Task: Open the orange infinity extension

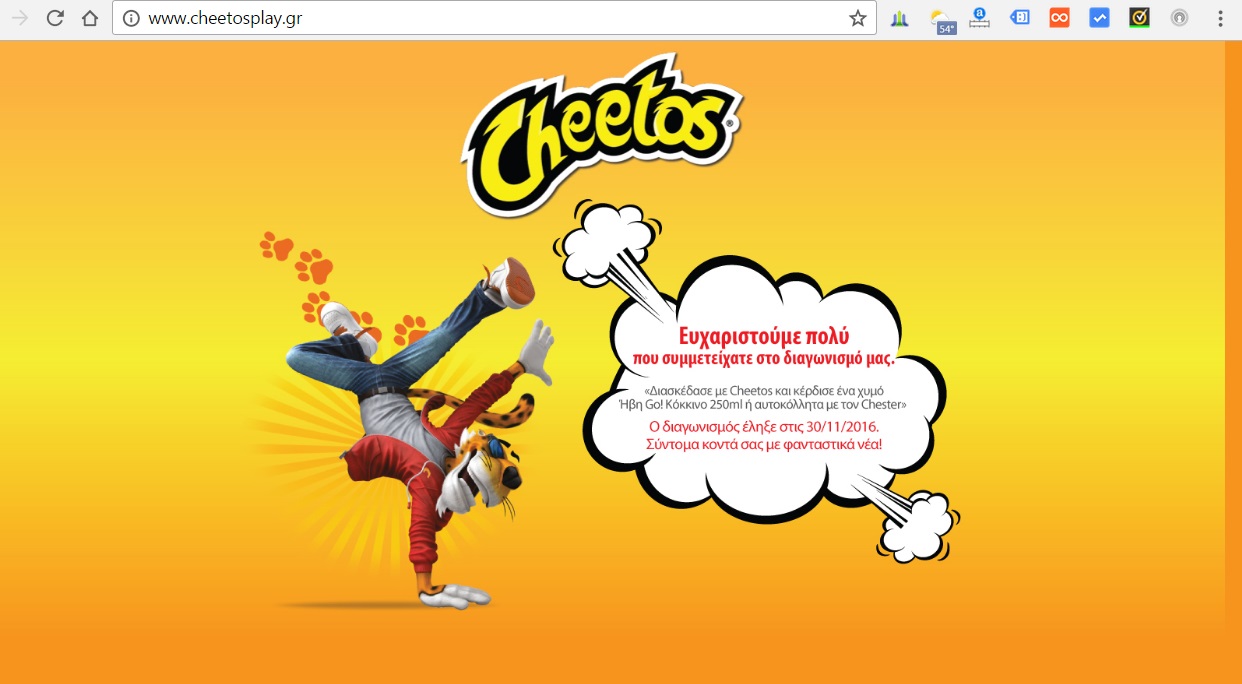Action: tap(1059, 18)
